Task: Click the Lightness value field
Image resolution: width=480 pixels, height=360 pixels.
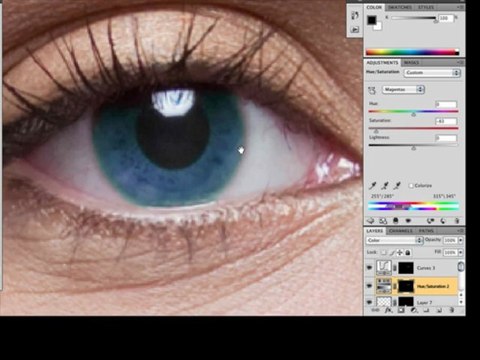Action: click(x=446, y=138)
